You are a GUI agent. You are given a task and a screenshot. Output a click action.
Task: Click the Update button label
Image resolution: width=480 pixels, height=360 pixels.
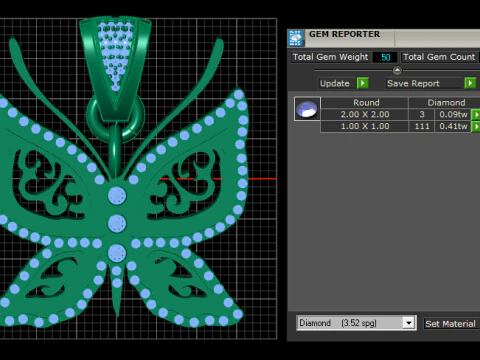pos(335,83)
